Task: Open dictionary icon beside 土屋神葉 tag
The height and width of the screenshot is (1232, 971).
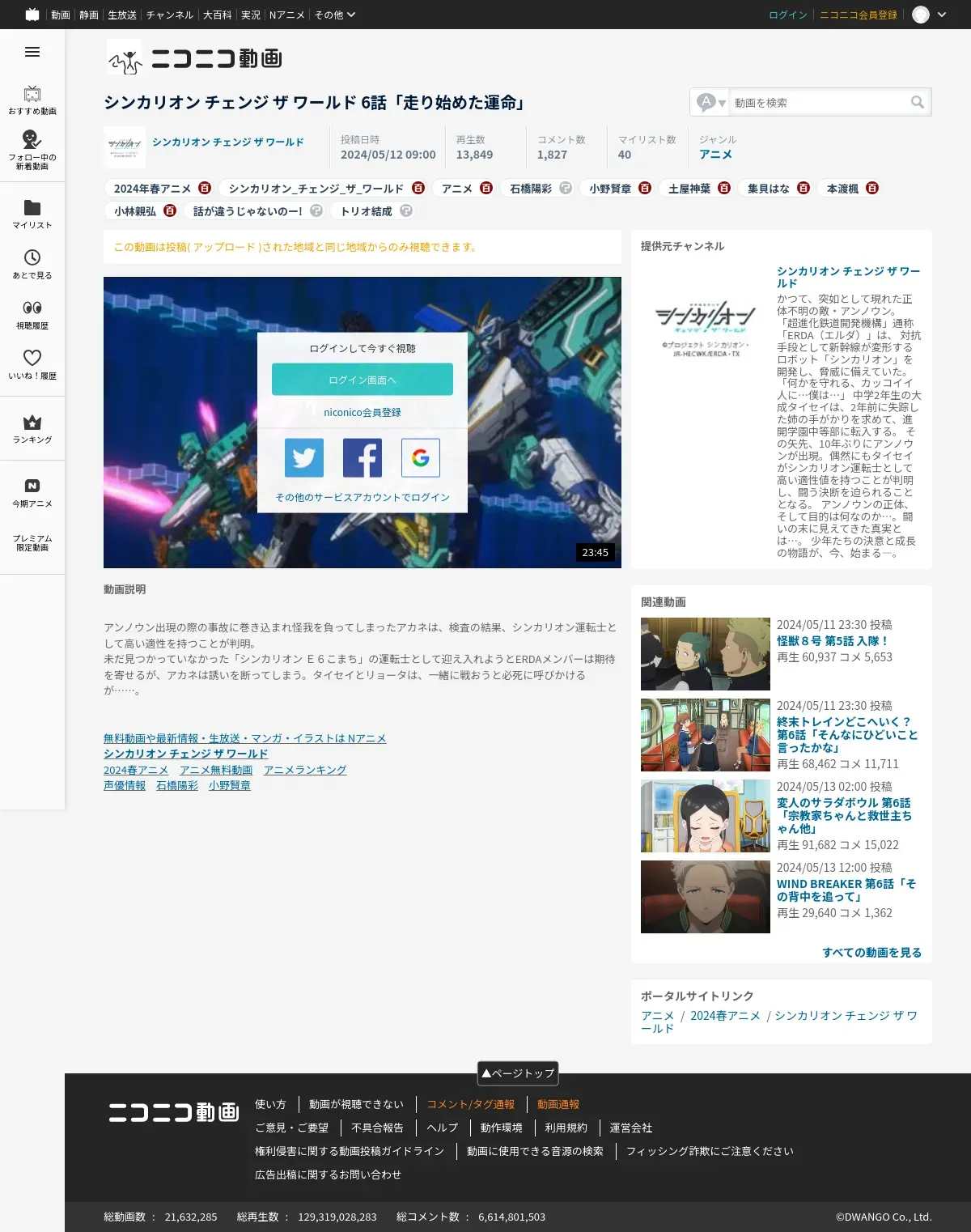Action: (x=724, y=188)
